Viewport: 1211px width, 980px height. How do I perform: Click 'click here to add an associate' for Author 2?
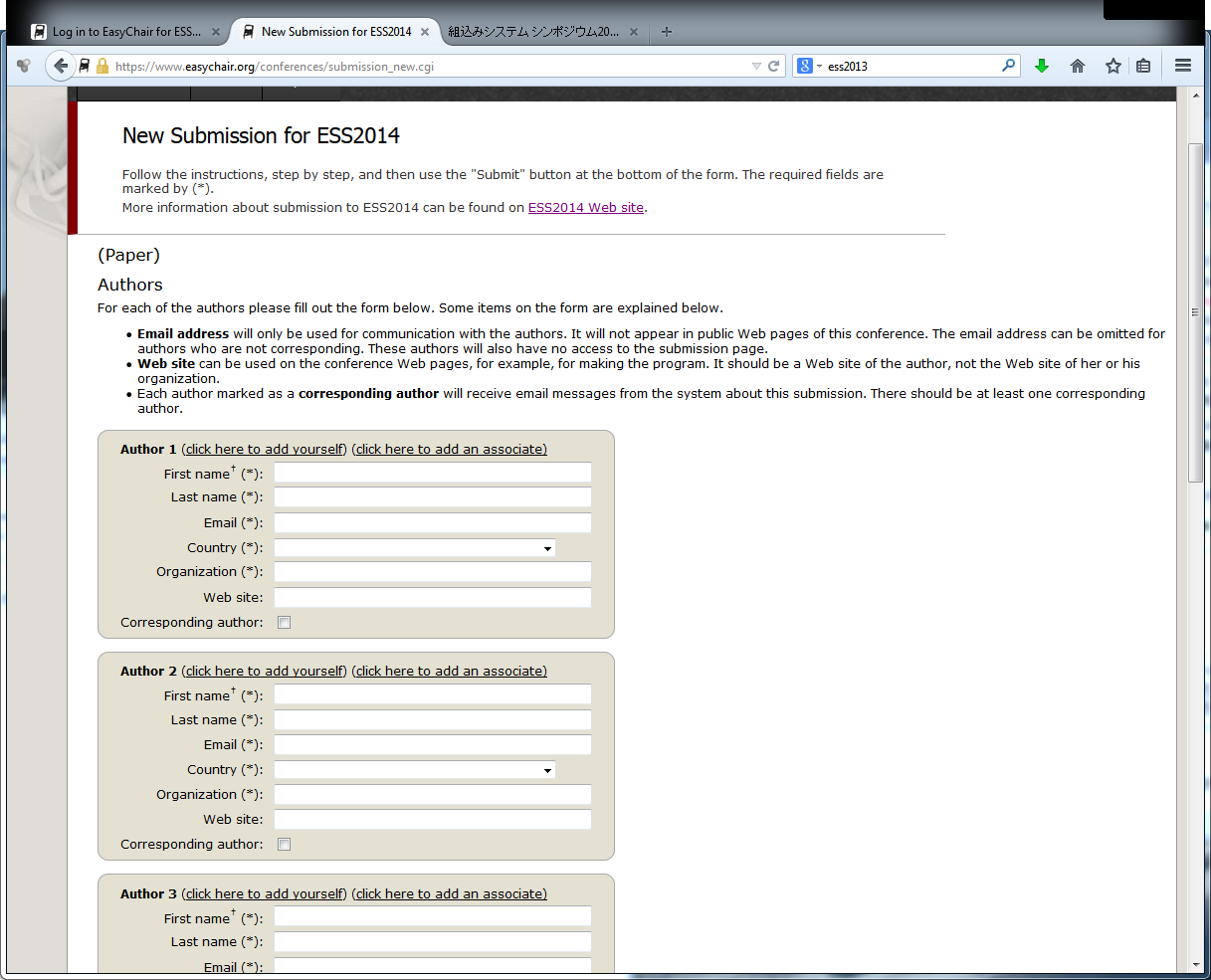449,672
